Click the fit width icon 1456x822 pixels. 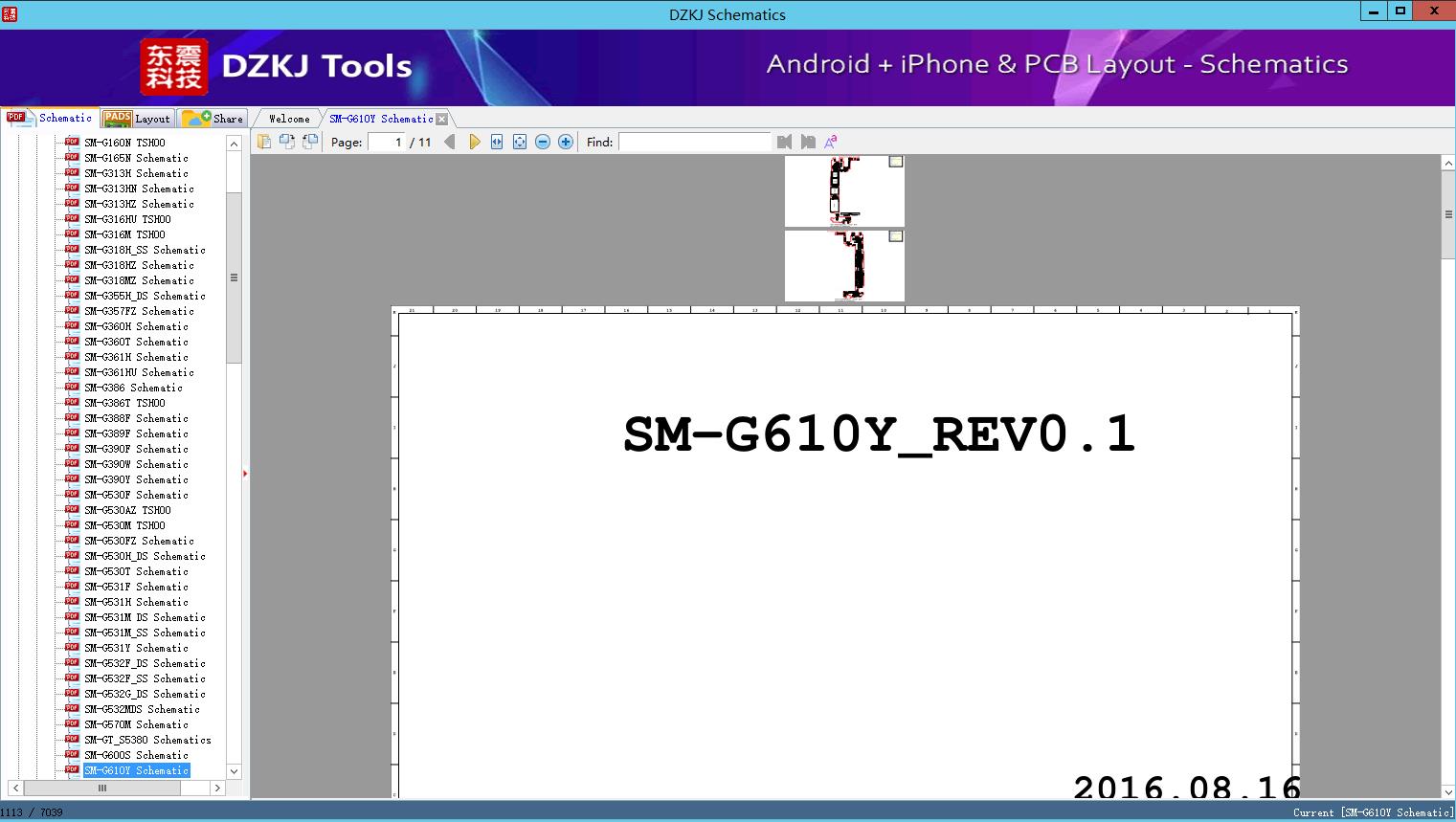pos(497,142)
